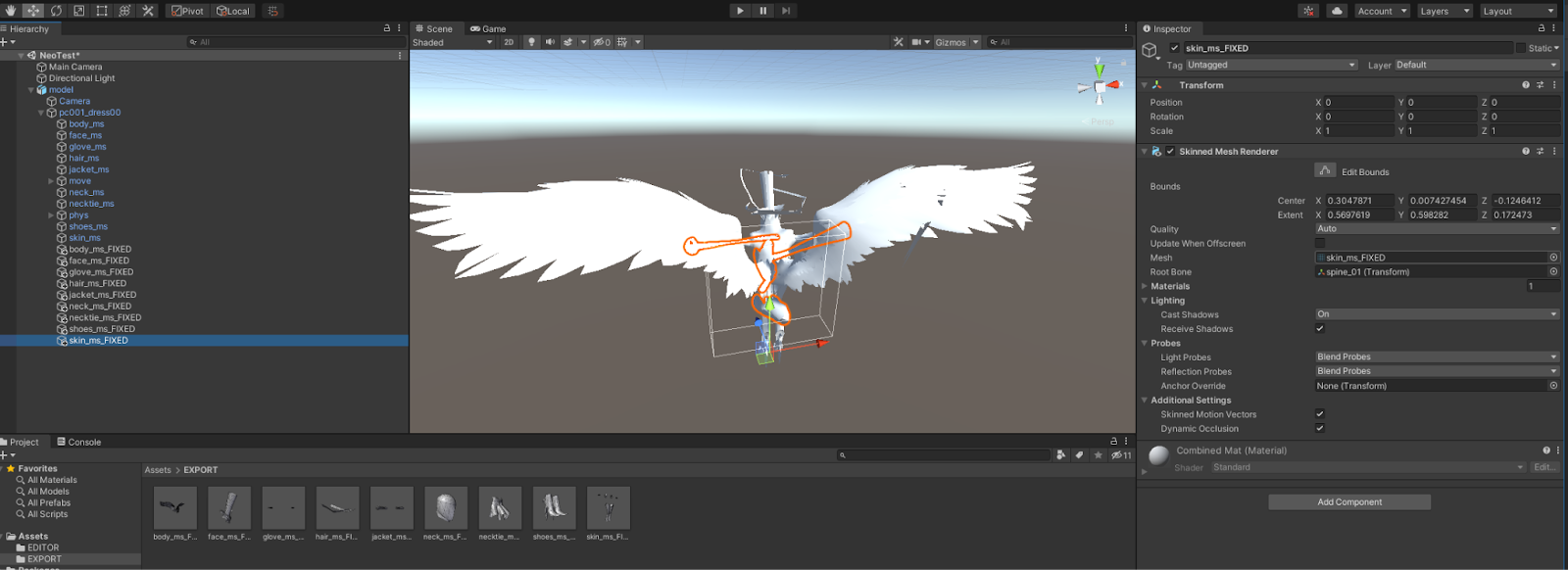Select the Scale tool

[78, 11]
